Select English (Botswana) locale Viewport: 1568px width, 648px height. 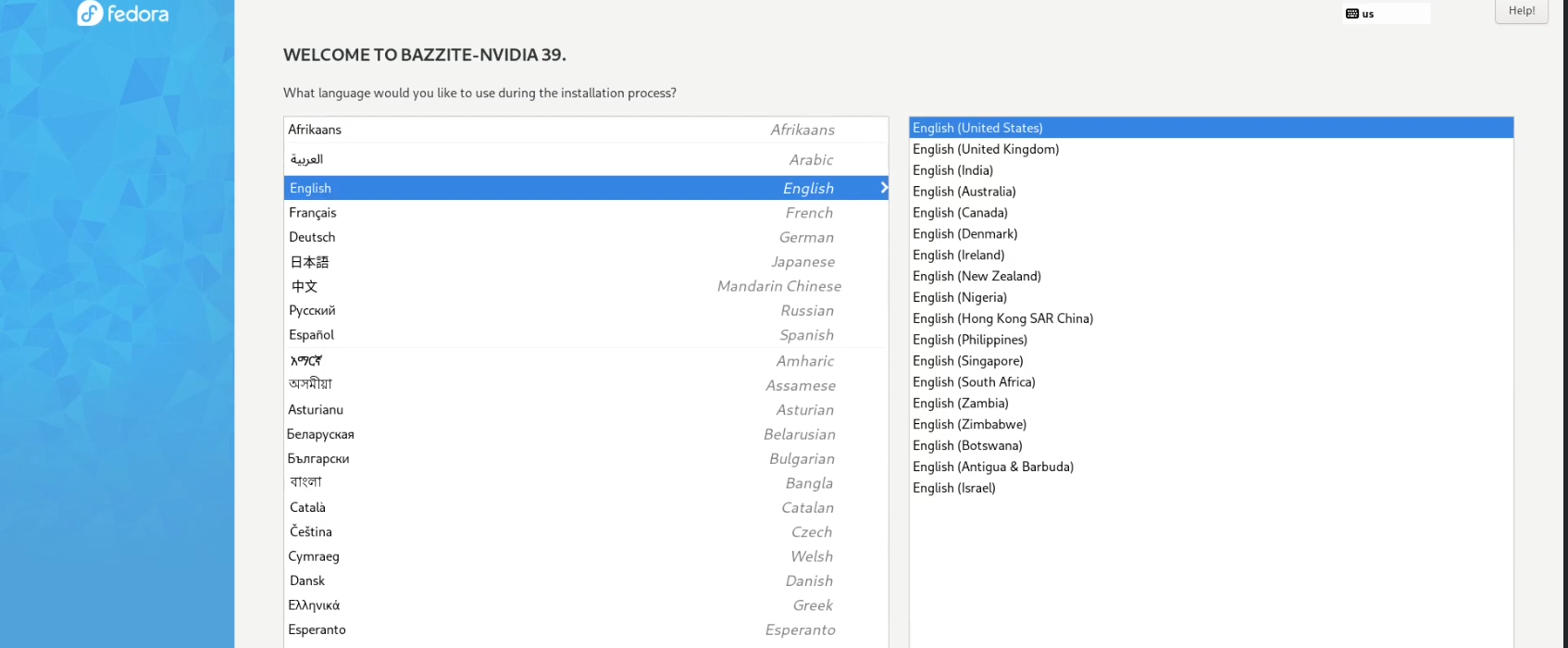(x=1211, y=445)
